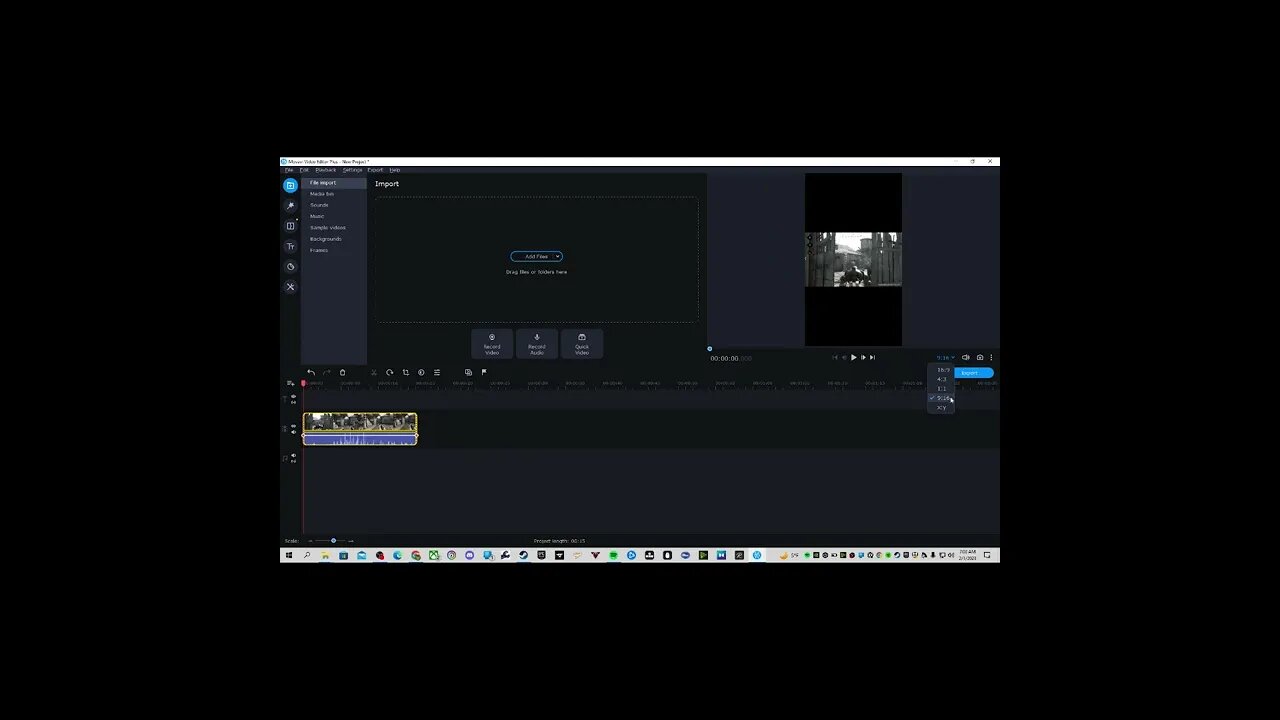Screen dimensions: 1280x720
Task: Select Backgrounds in the side list
Action: pyautogui.click(x=334, y=239)
